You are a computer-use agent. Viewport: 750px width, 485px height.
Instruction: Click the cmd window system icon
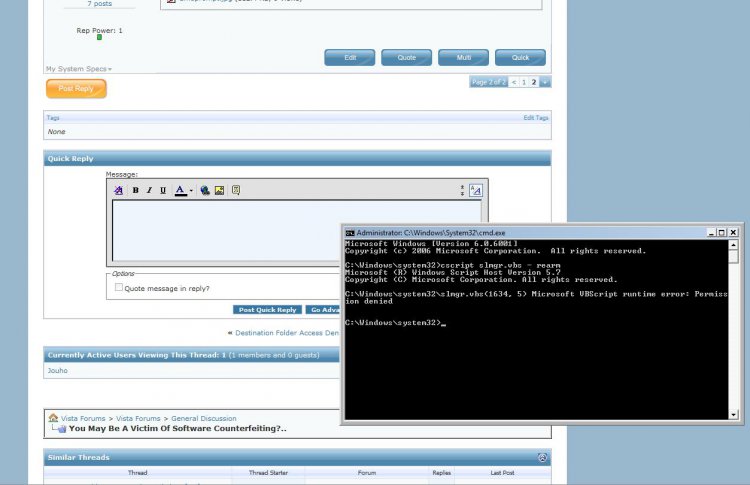click(x=350, y=233)
